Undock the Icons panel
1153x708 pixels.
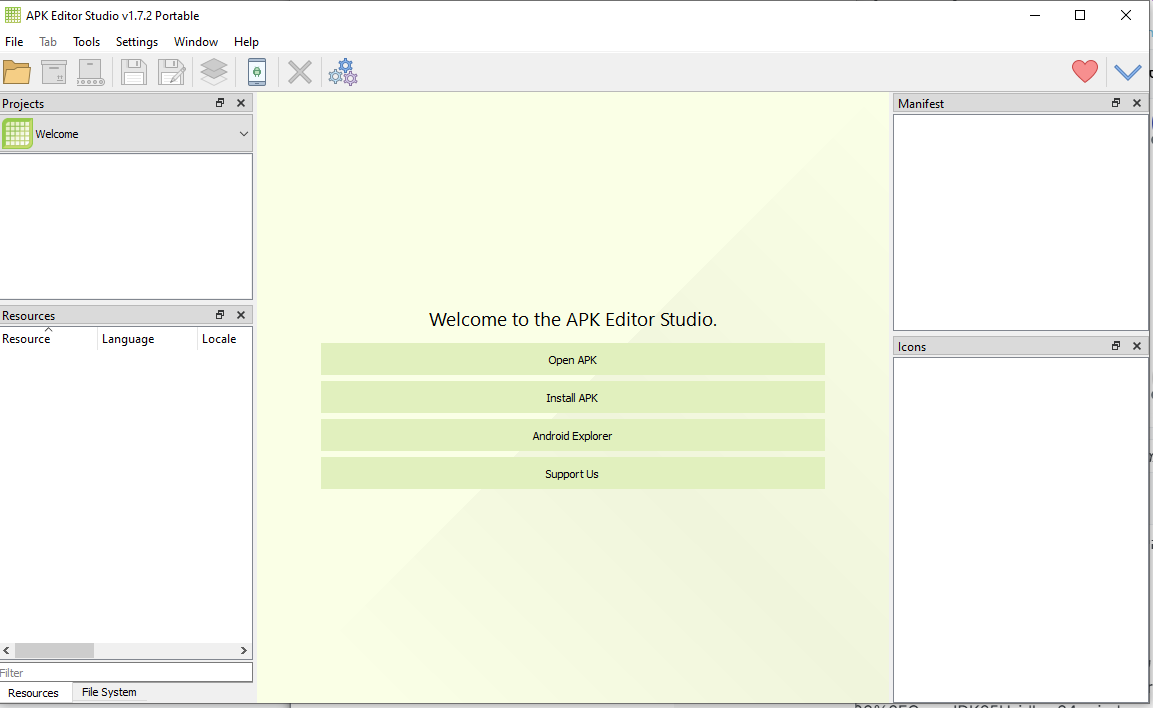[1116, 346]
